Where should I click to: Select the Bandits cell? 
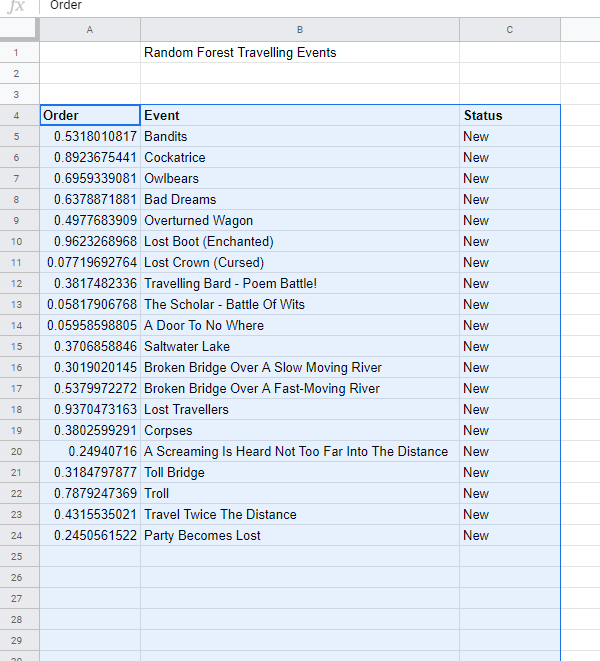pos(300,137)
